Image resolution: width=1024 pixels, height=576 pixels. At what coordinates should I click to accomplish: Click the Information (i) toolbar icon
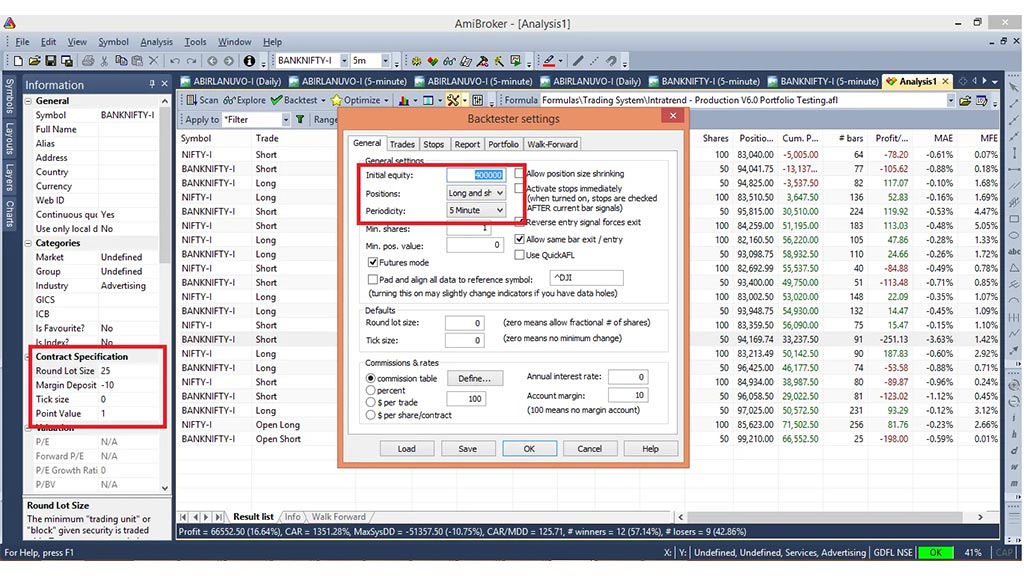(249, 61)
